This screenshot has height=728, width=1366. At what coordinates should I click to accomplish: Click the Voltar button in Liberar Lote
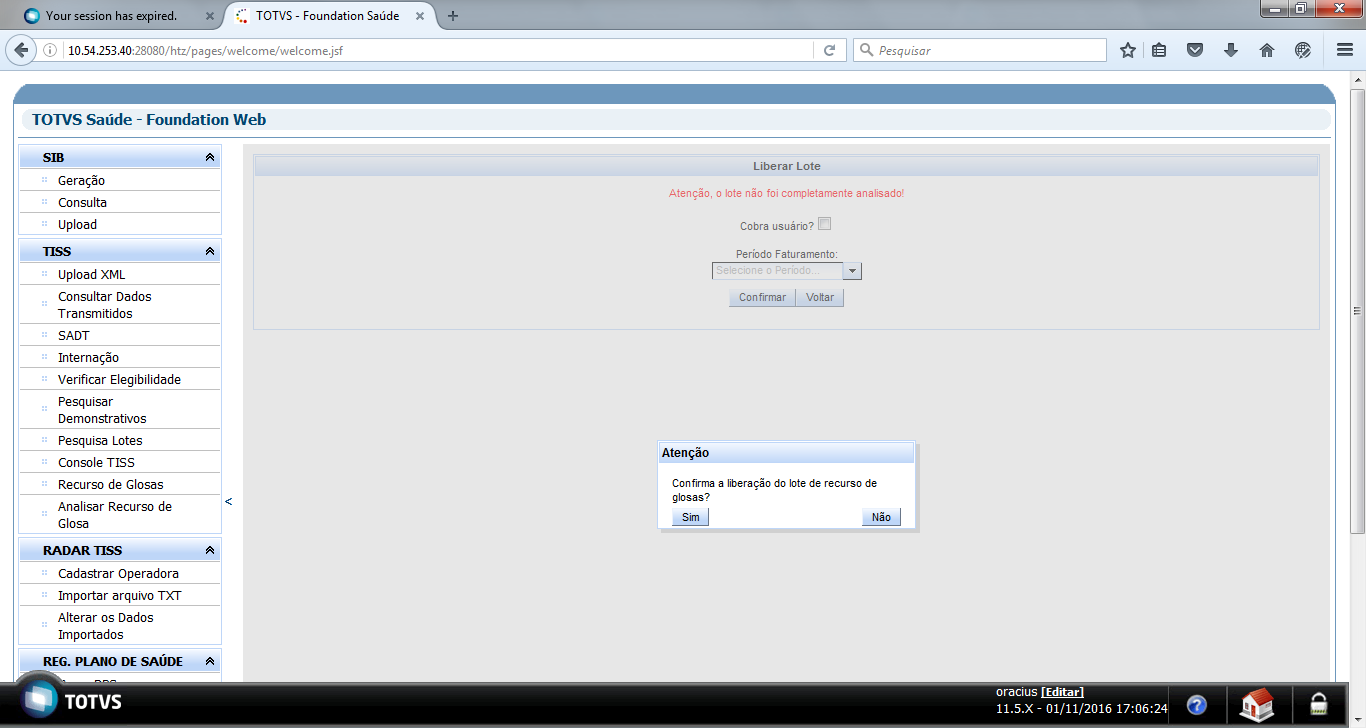[x=820, y=297]
